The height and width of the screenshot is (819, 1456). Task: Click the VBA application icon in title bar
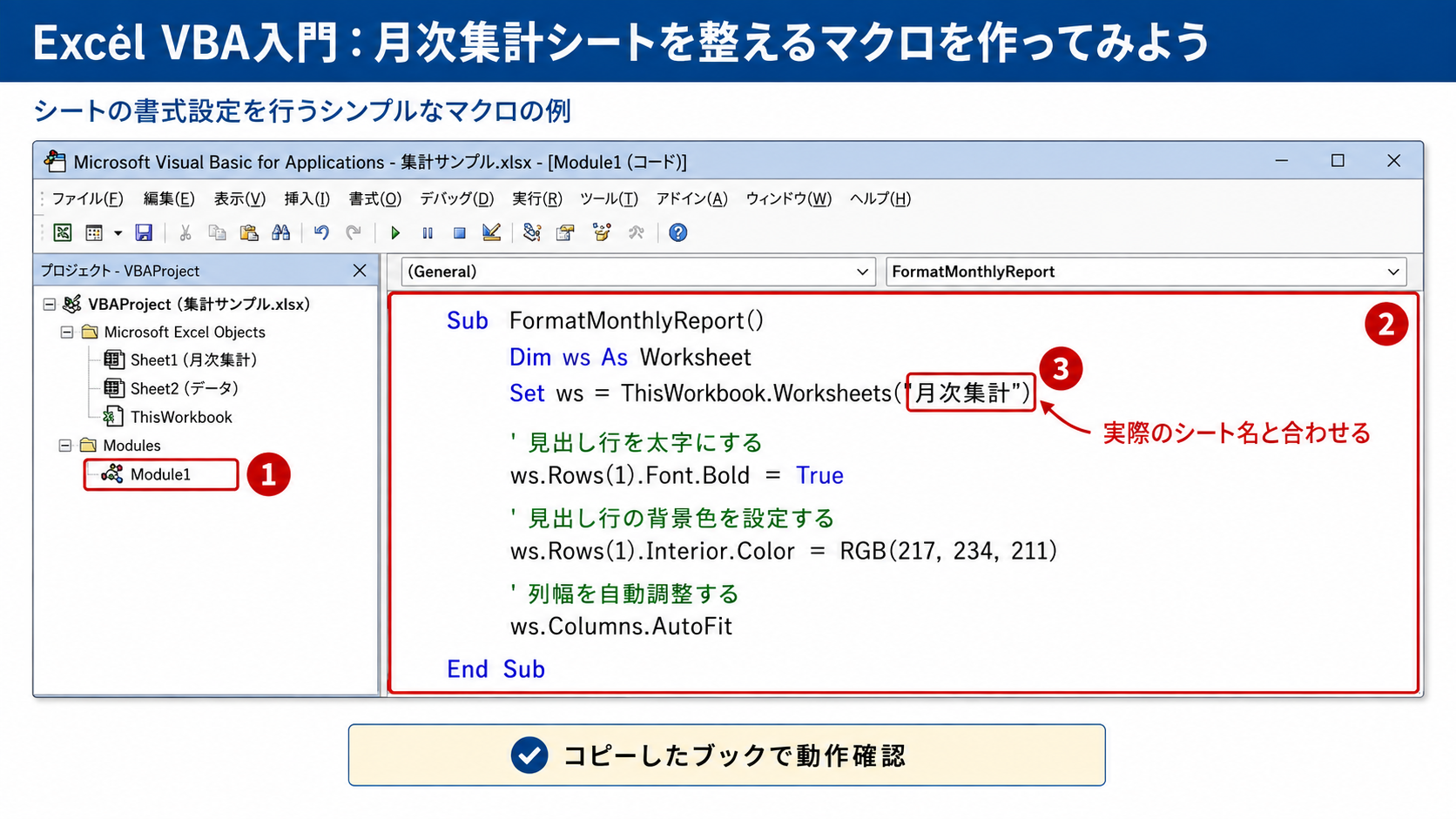tap(55, 162)
